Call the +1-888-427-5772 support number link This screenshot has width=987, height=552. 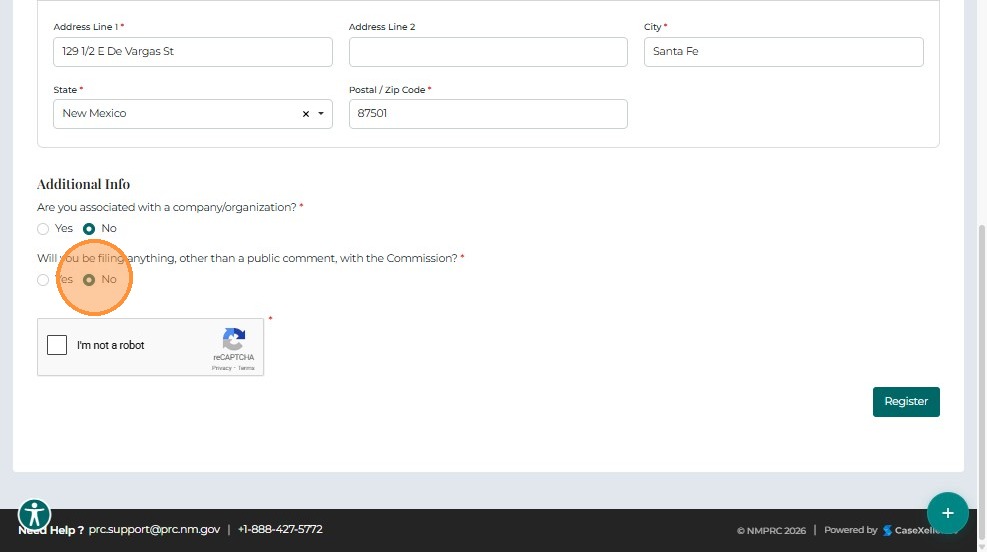(x=280, y=529)
